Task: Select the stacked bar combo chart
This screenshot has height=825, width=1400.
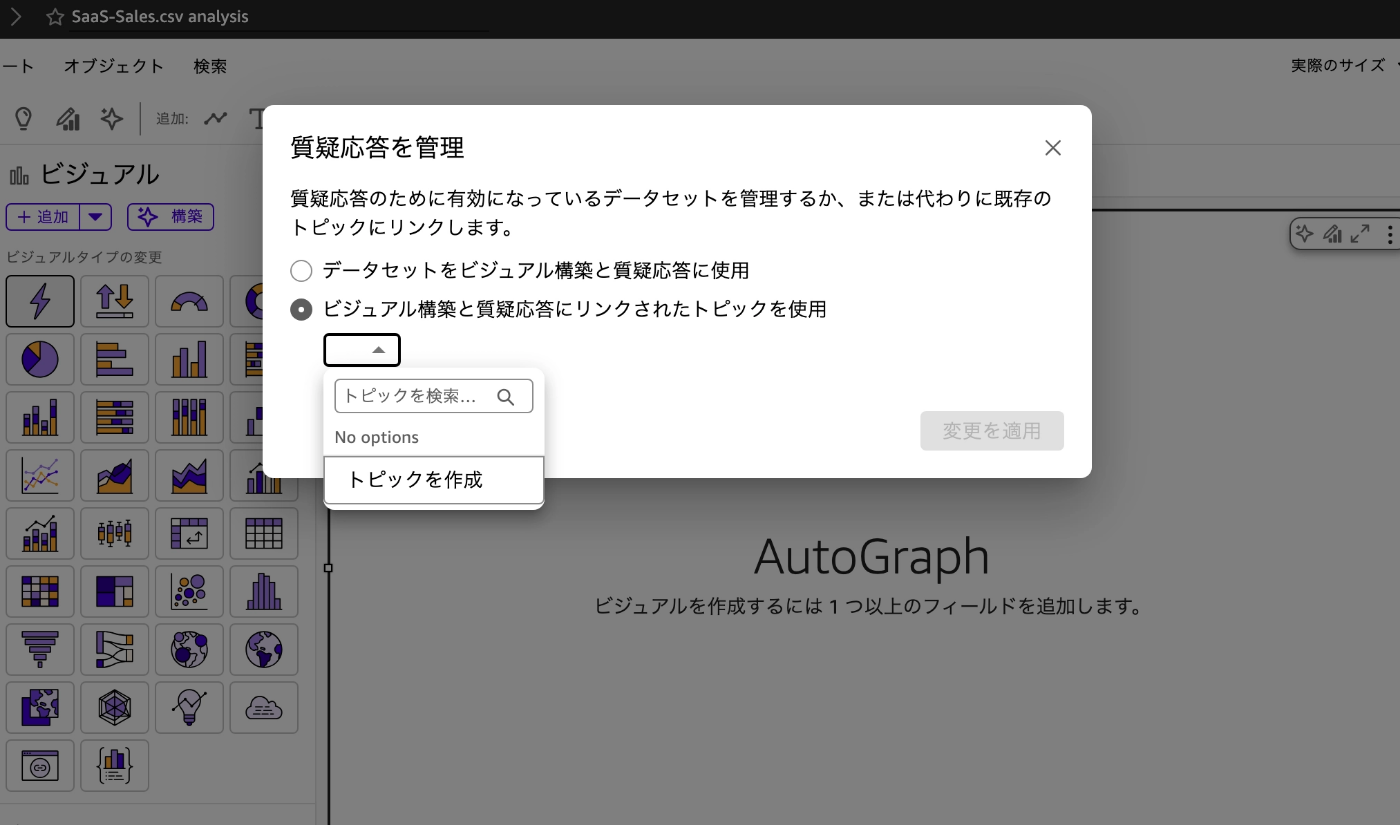Action: pos(40,533)
